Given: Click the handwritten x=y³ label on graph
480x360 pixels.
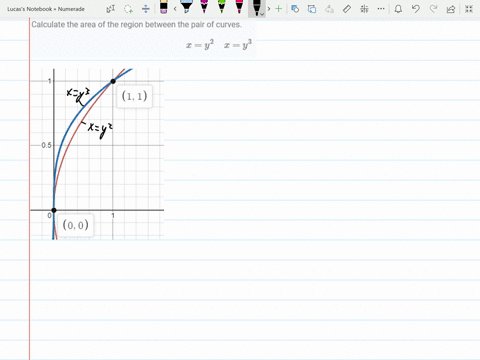Looking at the screenshot, I should pyautogui.click(x=78, y=95).
